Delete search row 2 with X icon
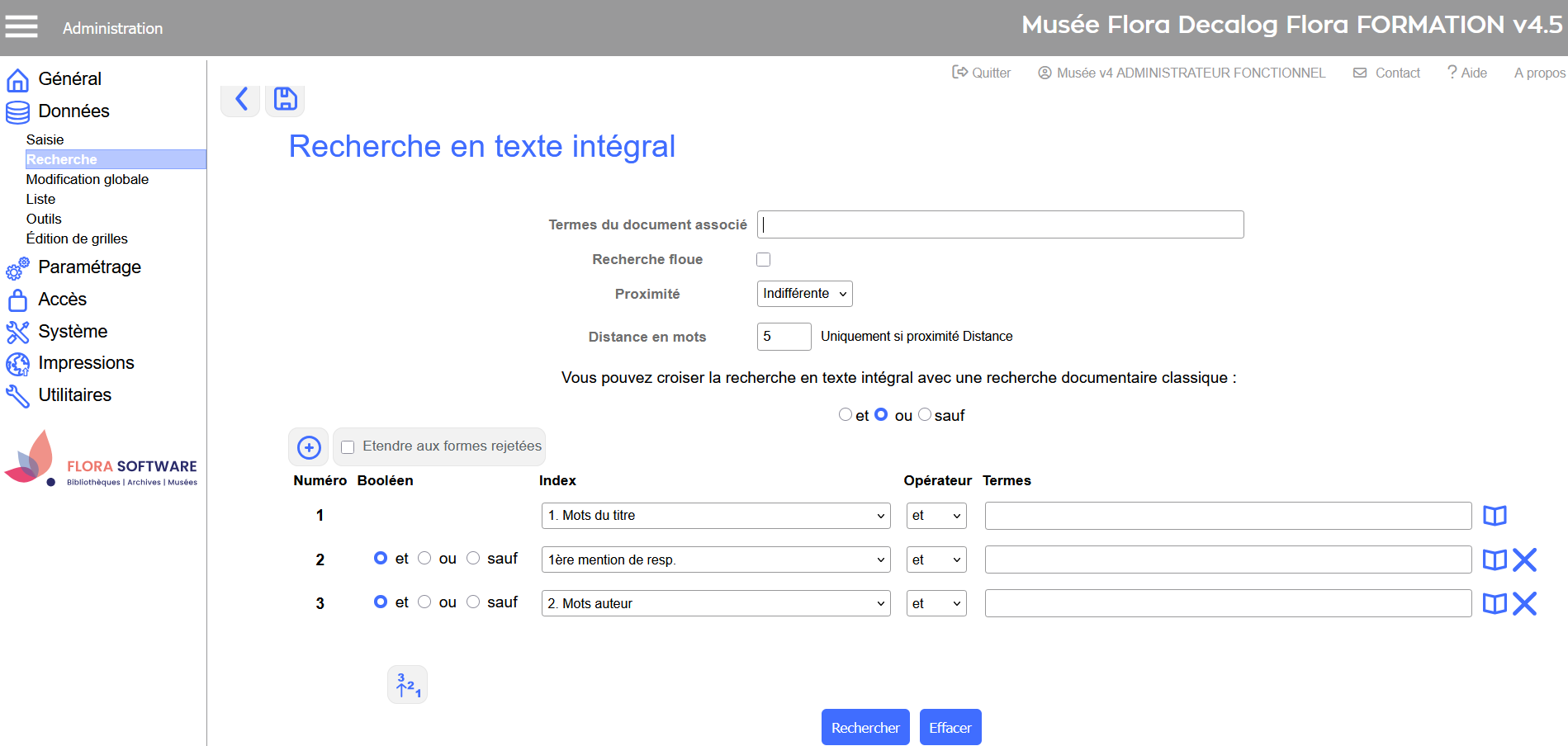 1524,560
